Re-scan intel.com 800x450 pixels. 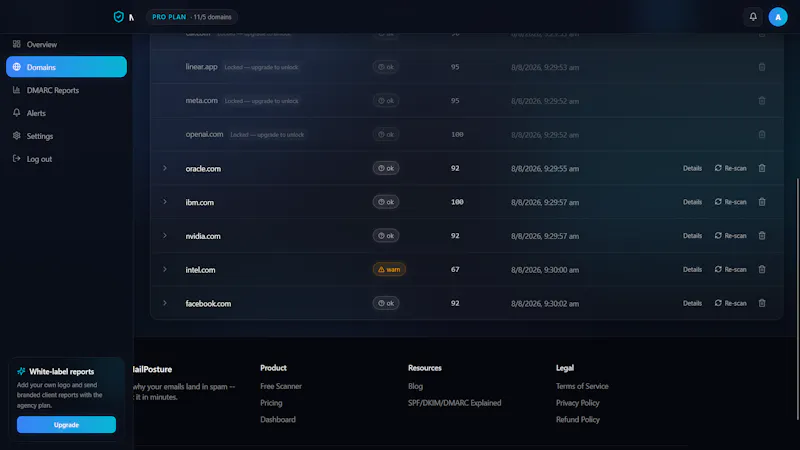[731, 269]
